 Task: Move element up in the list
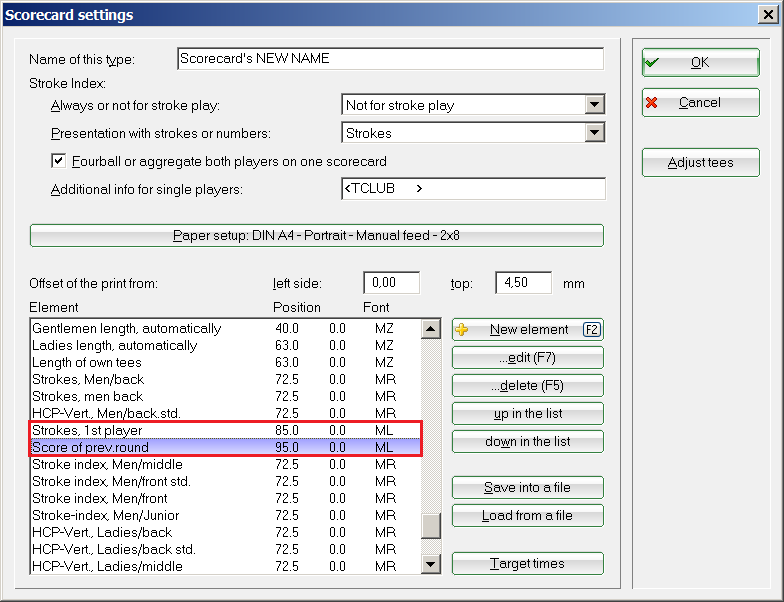click(x=527, y=414)
